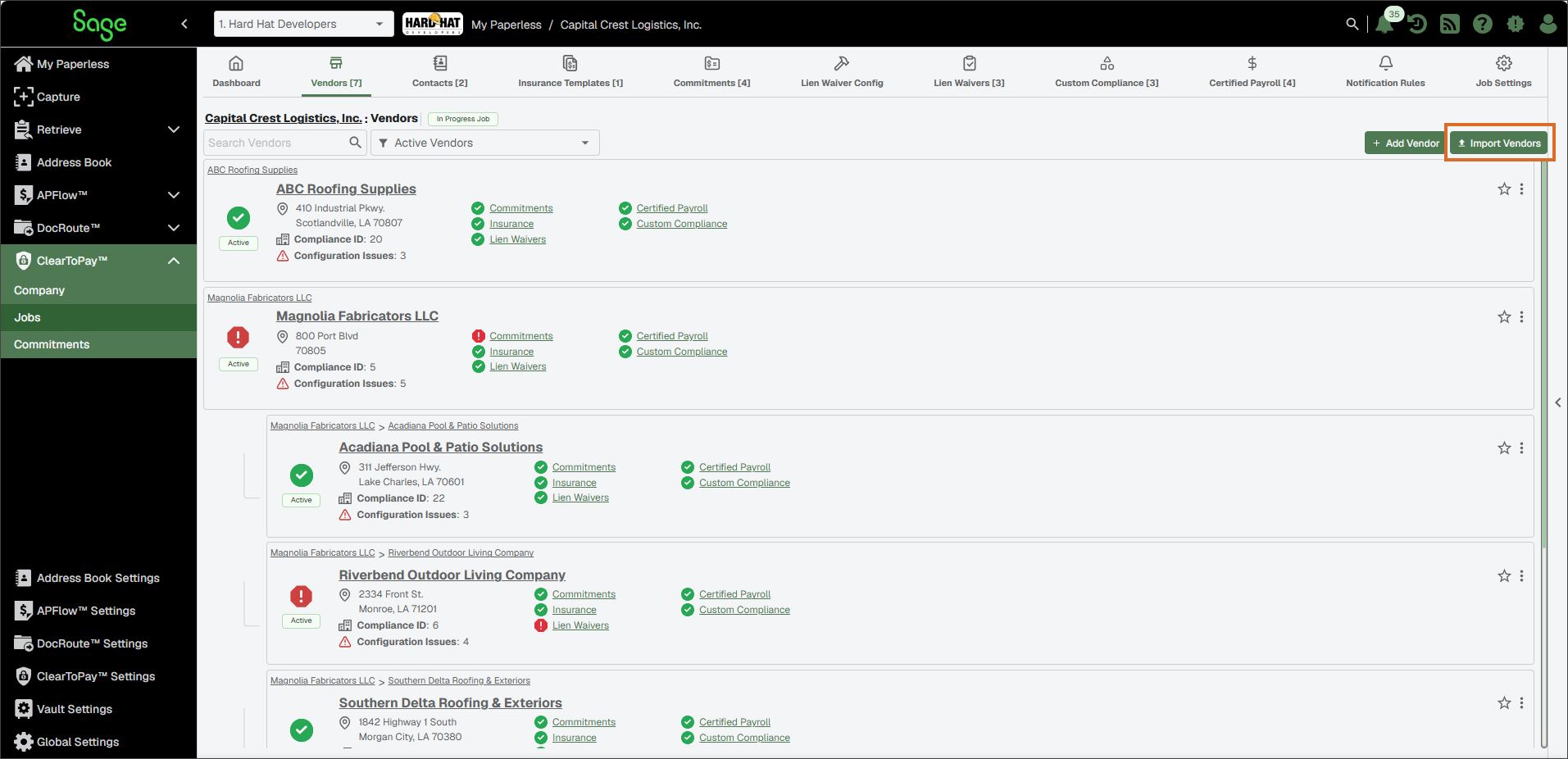The height and width of the screenshot is (759, 1568).
Task: Select Jobs under ClearToPay
Action: (98, 317)
